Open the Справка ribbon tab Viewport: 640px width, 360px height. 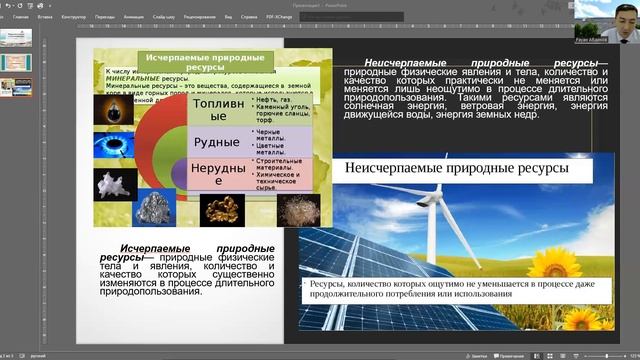(249, 17)
